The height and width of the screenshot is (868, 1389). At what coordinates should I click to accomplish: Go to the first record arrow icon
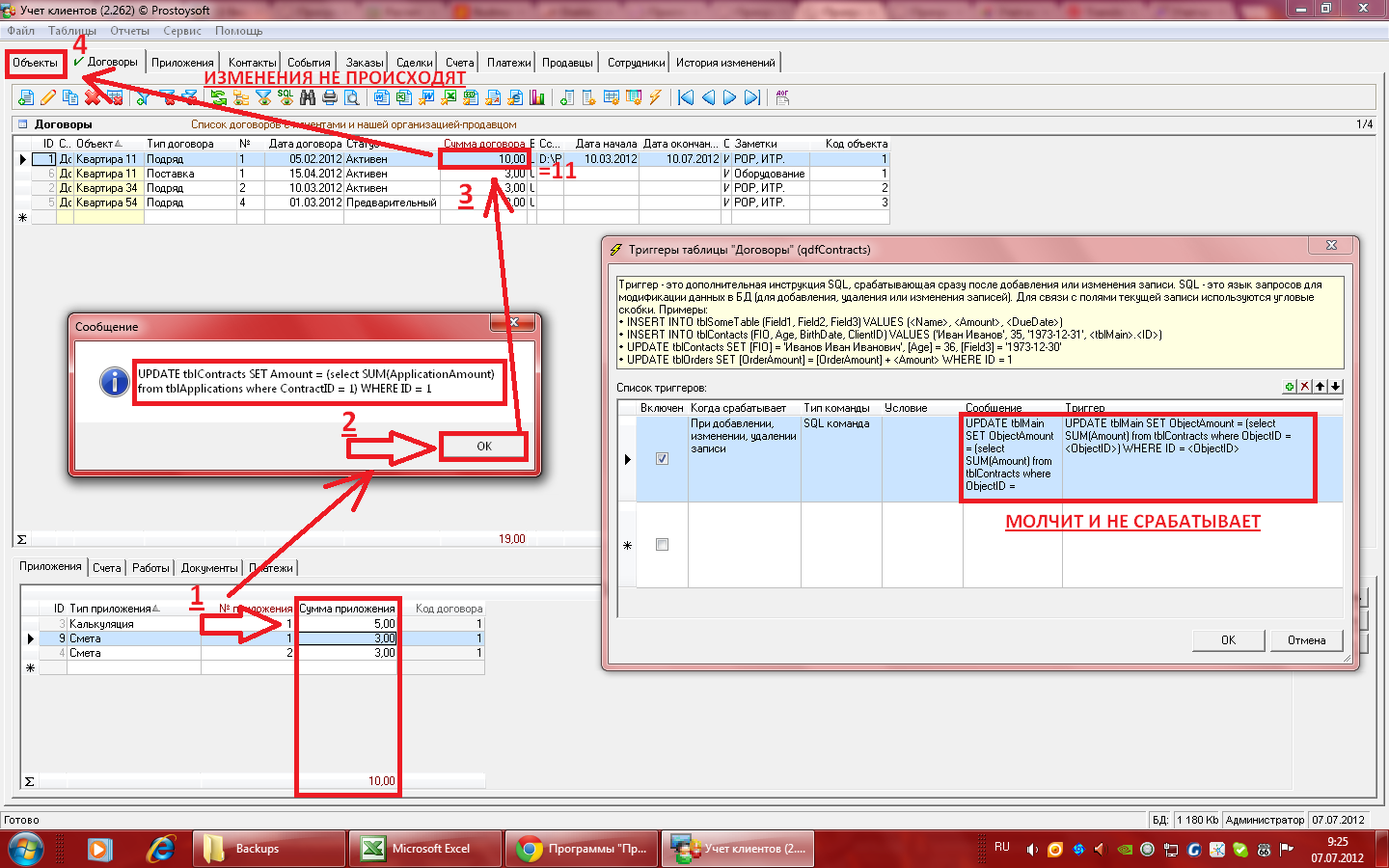tap(686, 97)
